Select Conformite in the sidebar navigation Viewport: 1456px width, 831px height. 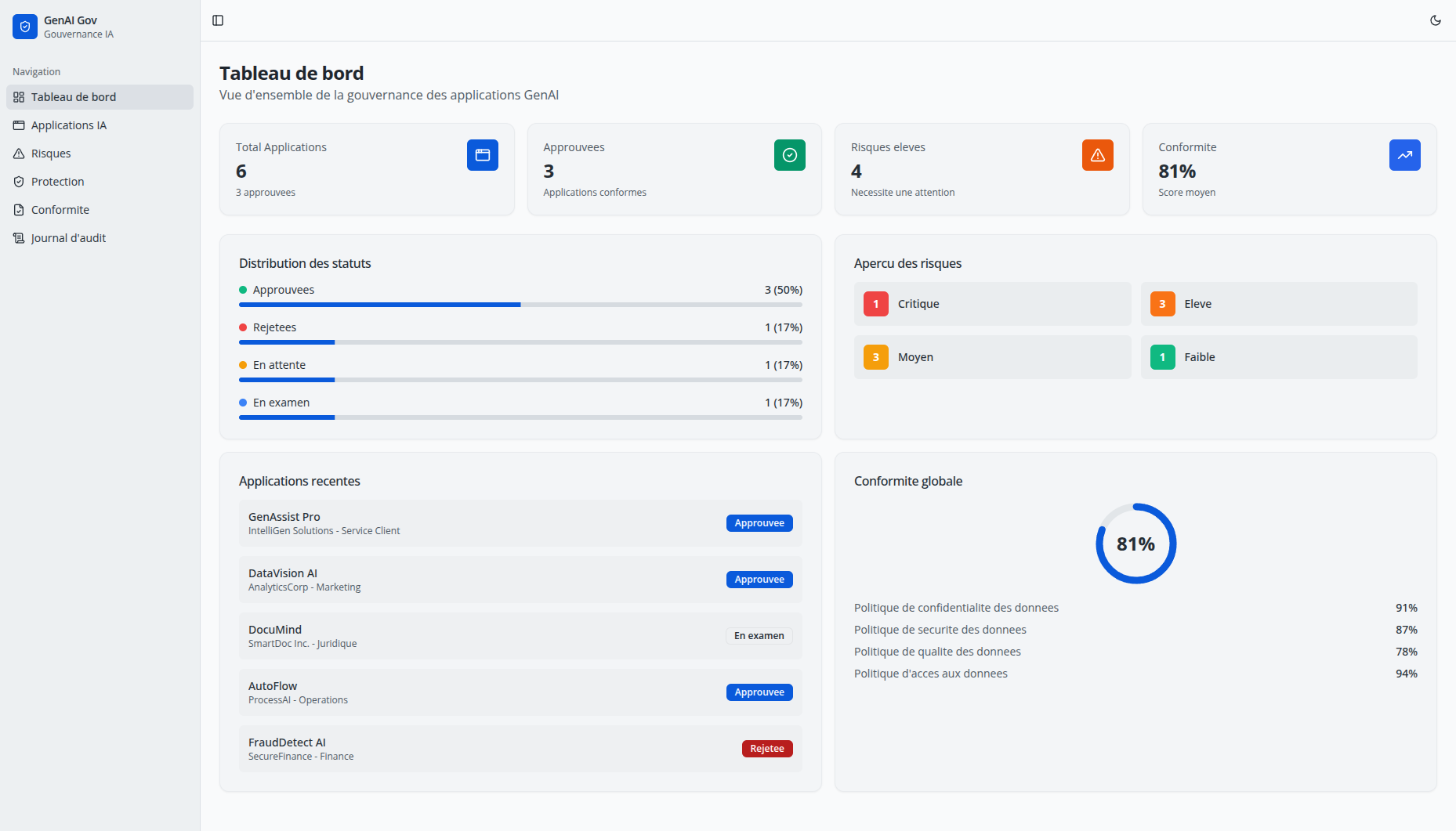[60, 210]
